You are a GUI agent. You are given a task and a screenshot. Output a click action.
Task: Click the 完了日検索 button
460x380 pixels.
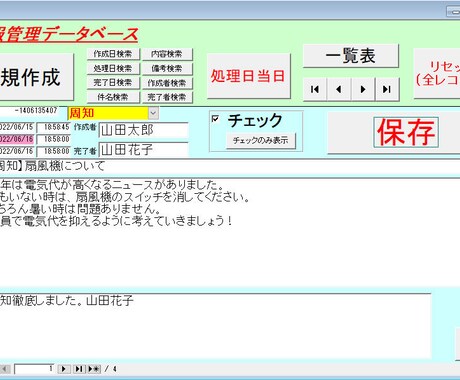coord(113,83)
